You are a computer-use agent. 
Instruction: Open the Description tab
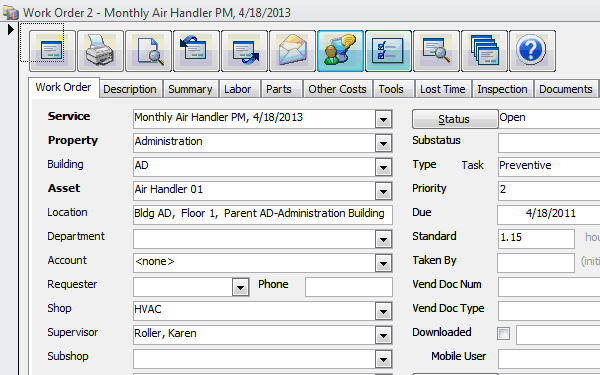130,89
